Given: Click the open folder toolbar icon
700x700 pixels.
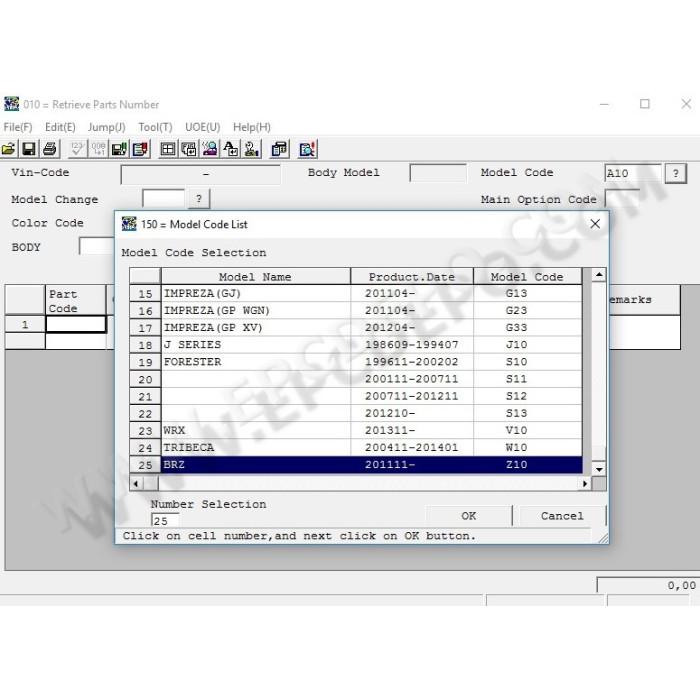Looking at the screenshot, I should [8, 149].
